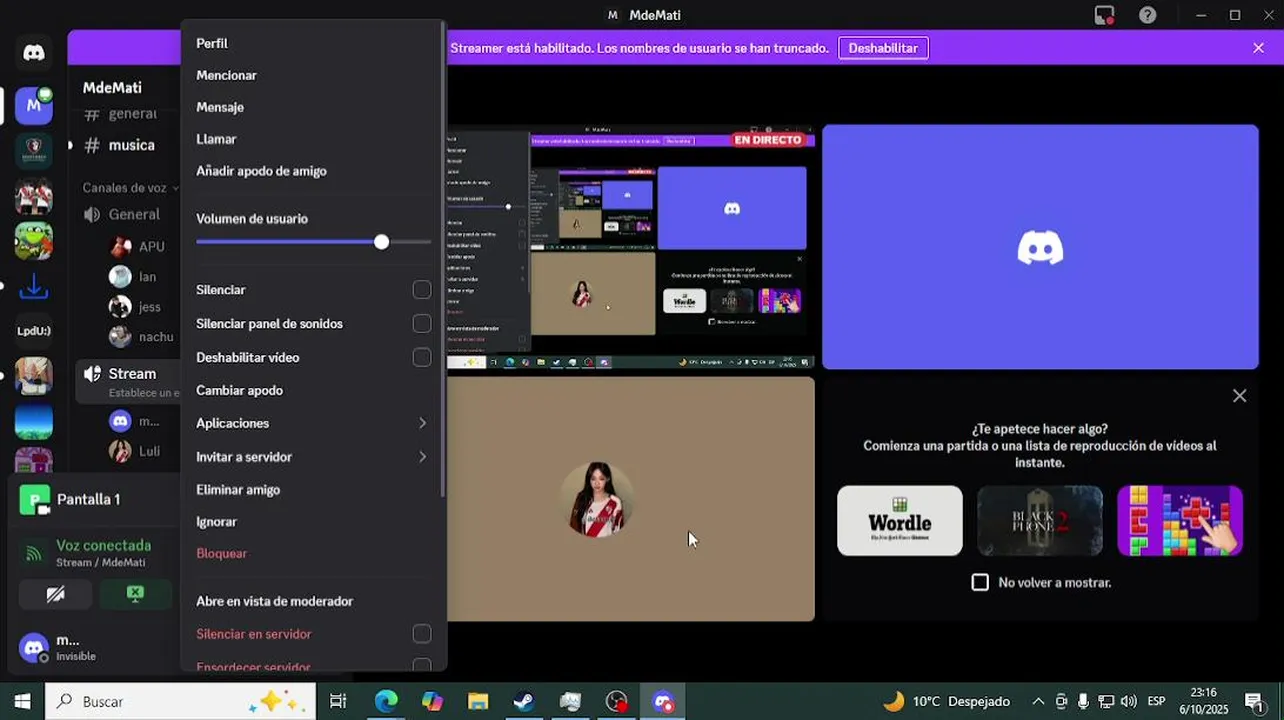
Task: Toggle Silenciar panel de sonidos checkbox
Action: 422,324
